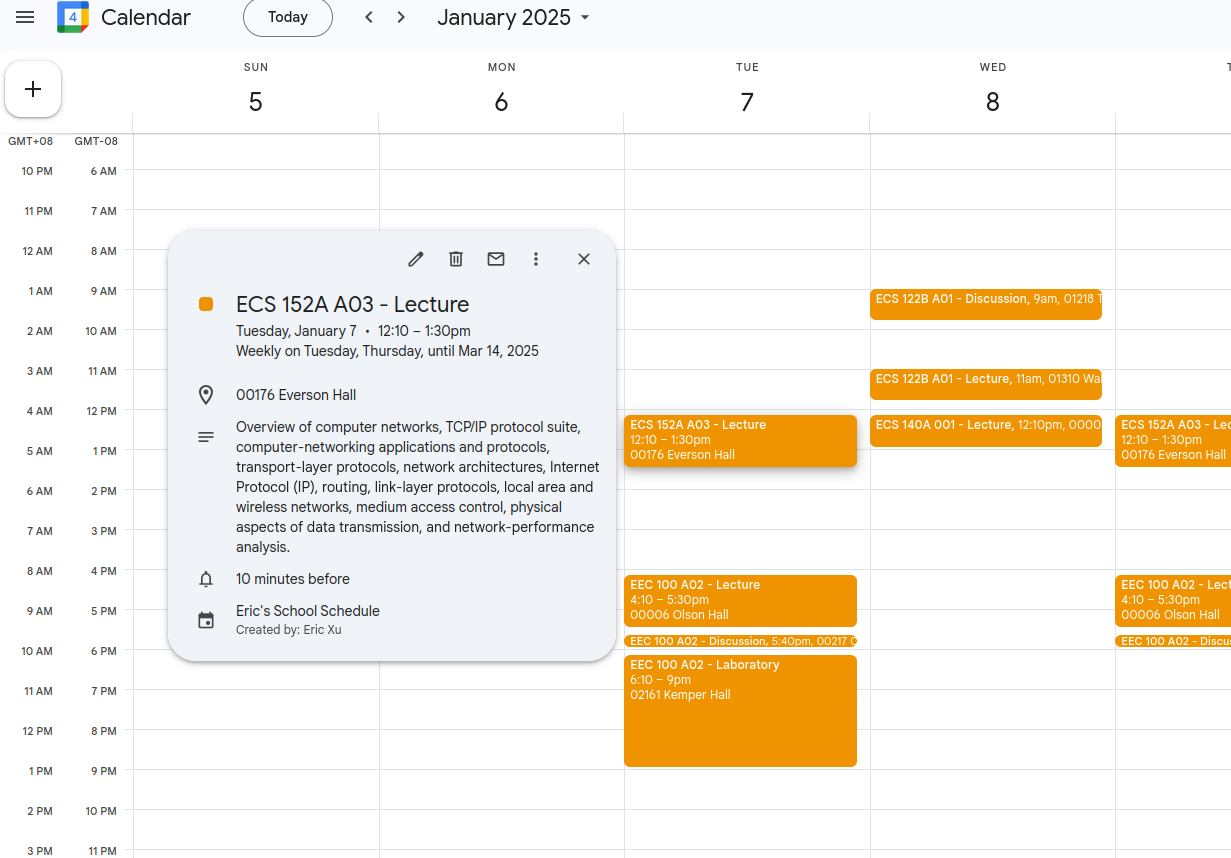Open Tuesday EEC 100 A02 Lecture event
This screenshot has height=858, width=1231.
(740, 601)
